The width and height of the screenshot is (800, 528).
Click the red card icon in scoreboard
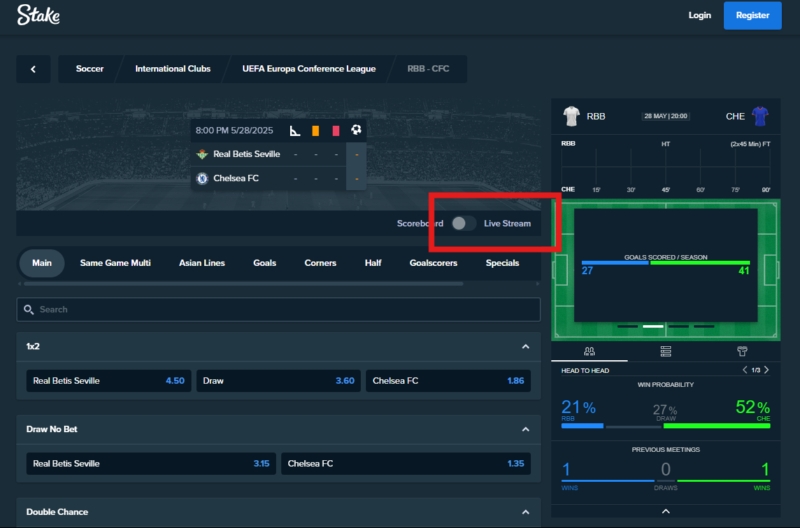[336, 131]
